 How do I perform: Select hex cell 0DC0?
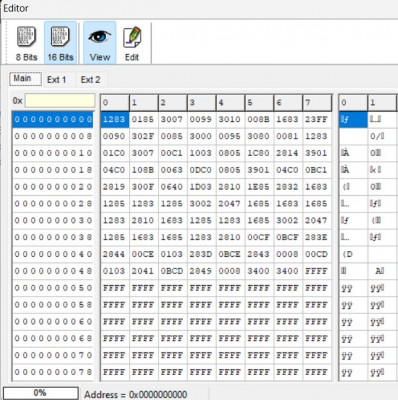(x=202, y=170)
